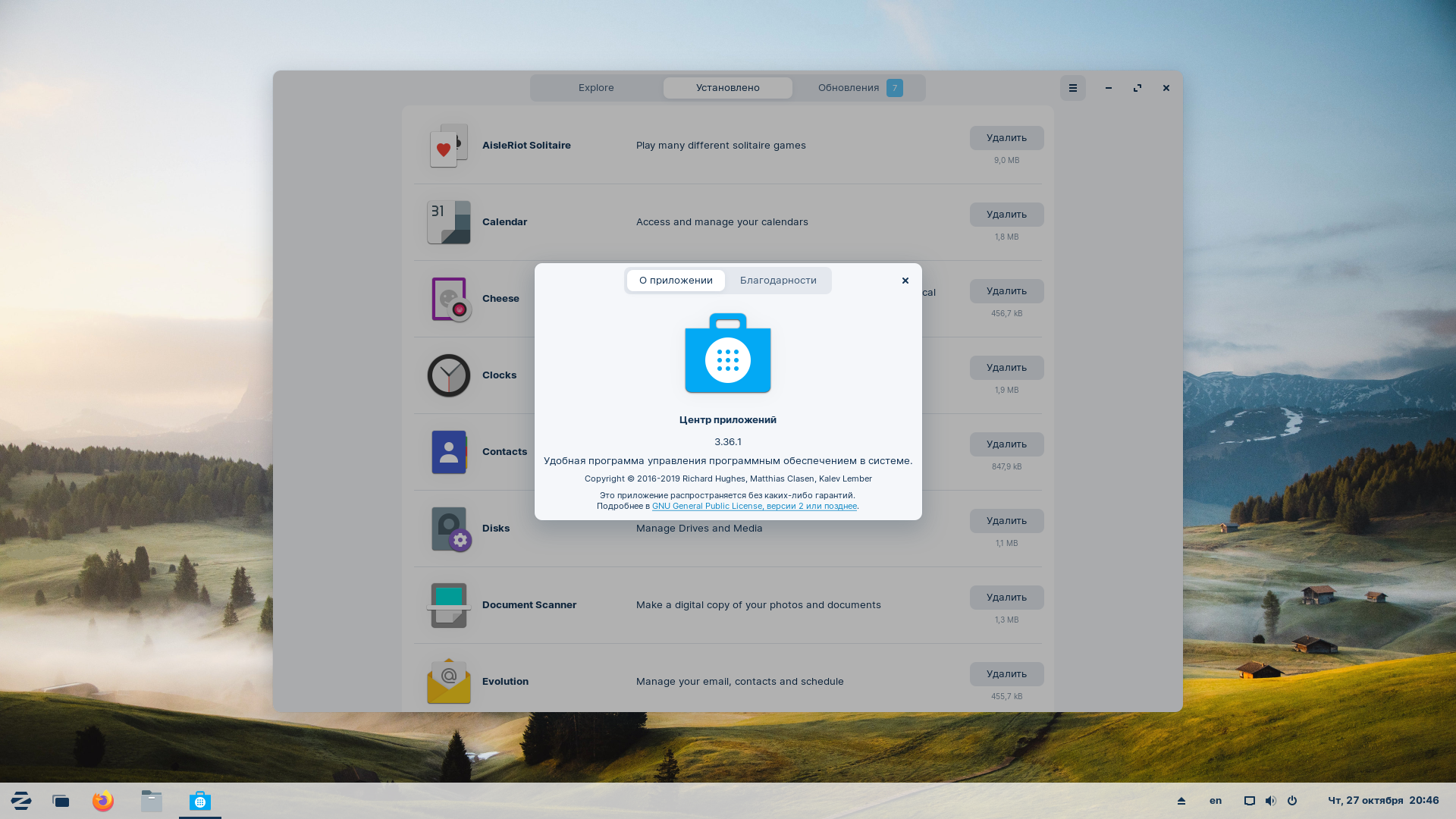The width and height of the screenshot is (1456, 819).
Task: Click the volume icon in system tray
Action: click(1271, 801)
